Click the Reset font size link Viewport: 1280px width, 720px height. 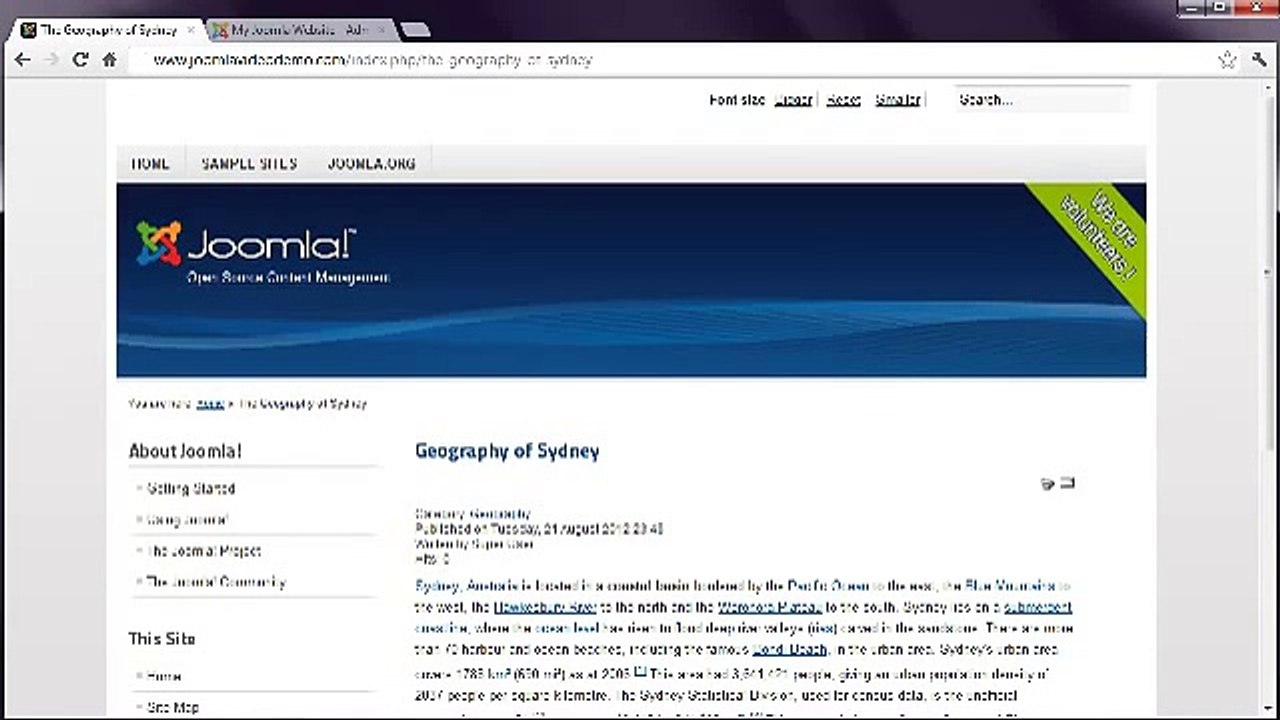843,100
